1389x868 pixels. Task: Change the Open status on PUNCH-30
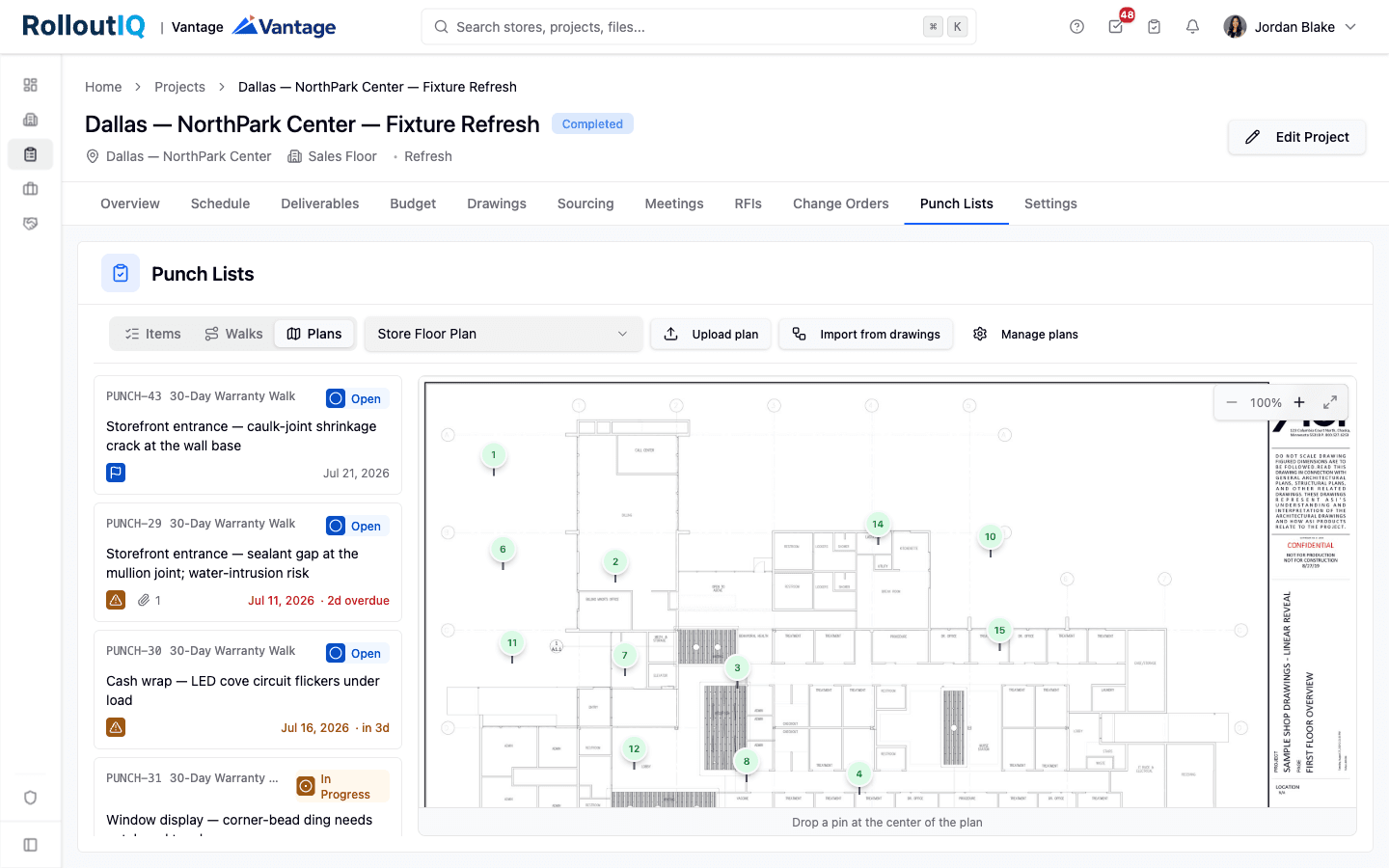tap(357, 653)
